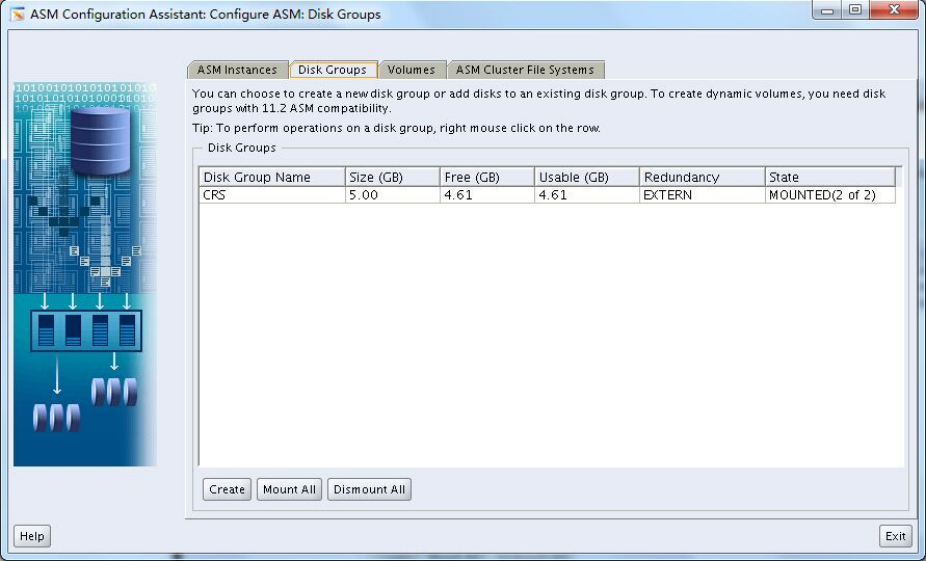926x561 pixels.
Task: Click the application icon in title bar
Action: coord(18,14)
